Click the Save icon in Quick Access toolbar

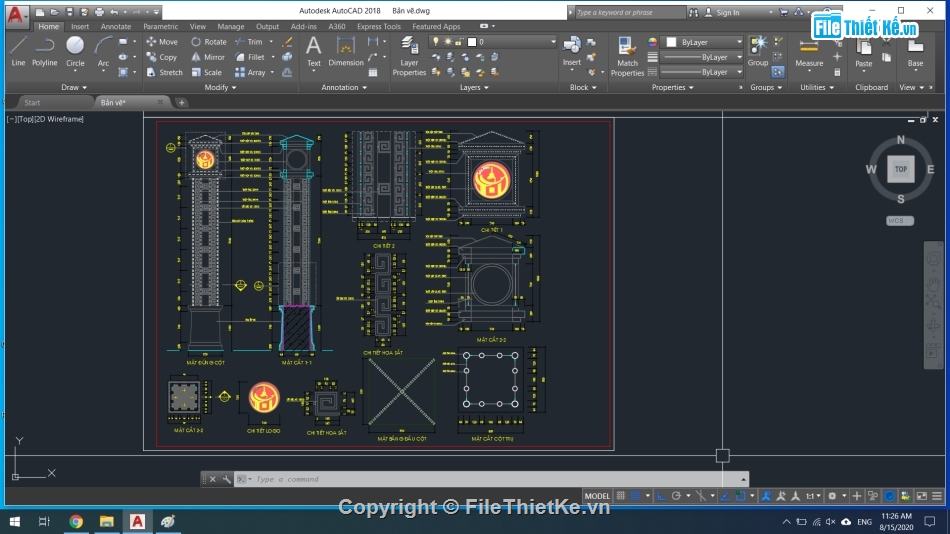point(70,12)
